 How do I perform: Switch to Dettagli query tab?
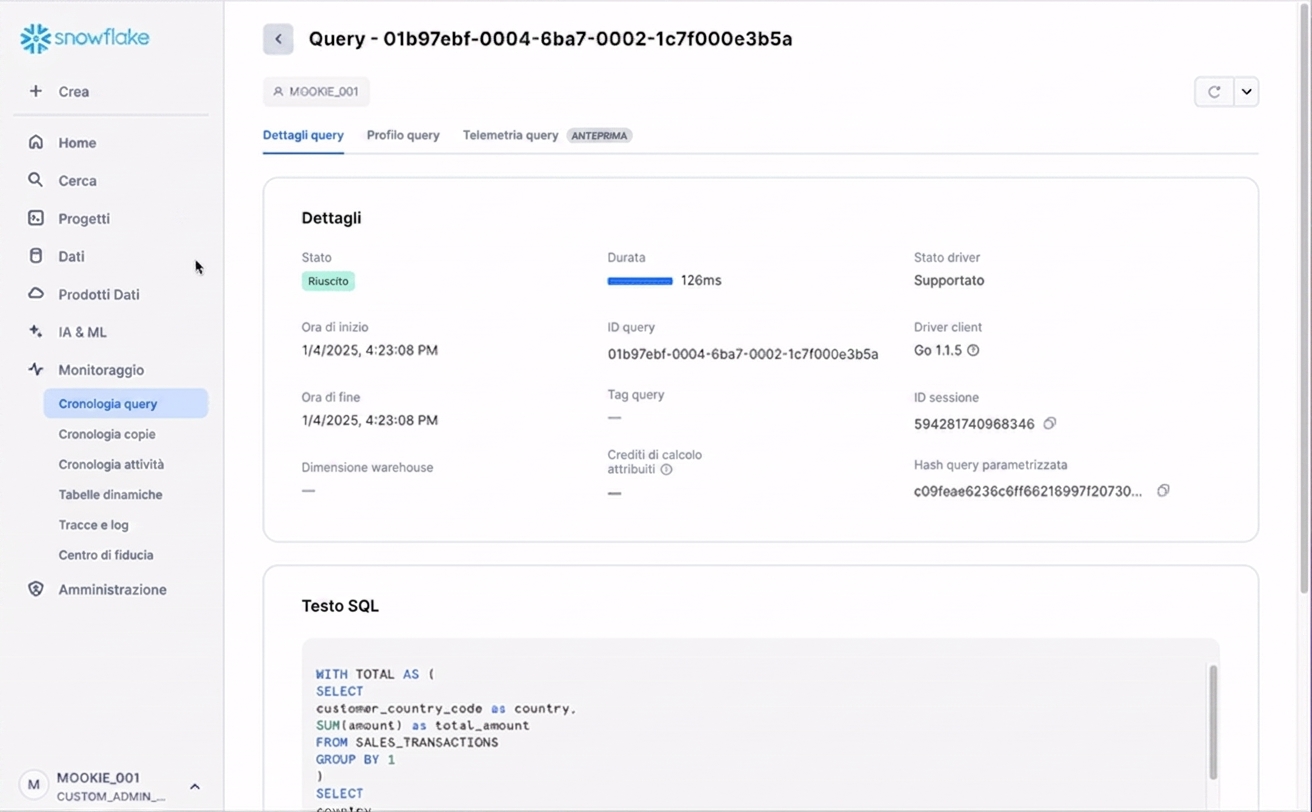pyautogui.click(x=303, y=135)
